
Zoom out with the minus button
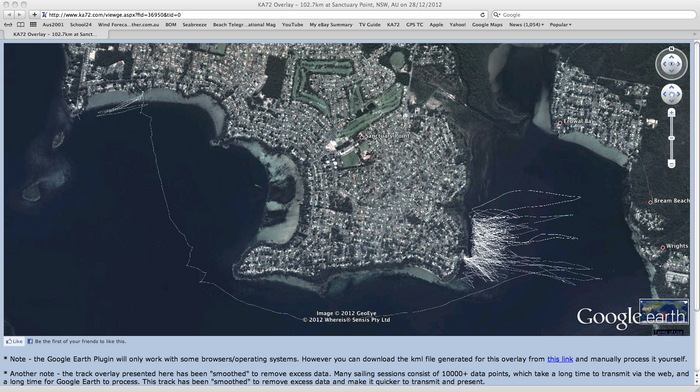[671, 164]
